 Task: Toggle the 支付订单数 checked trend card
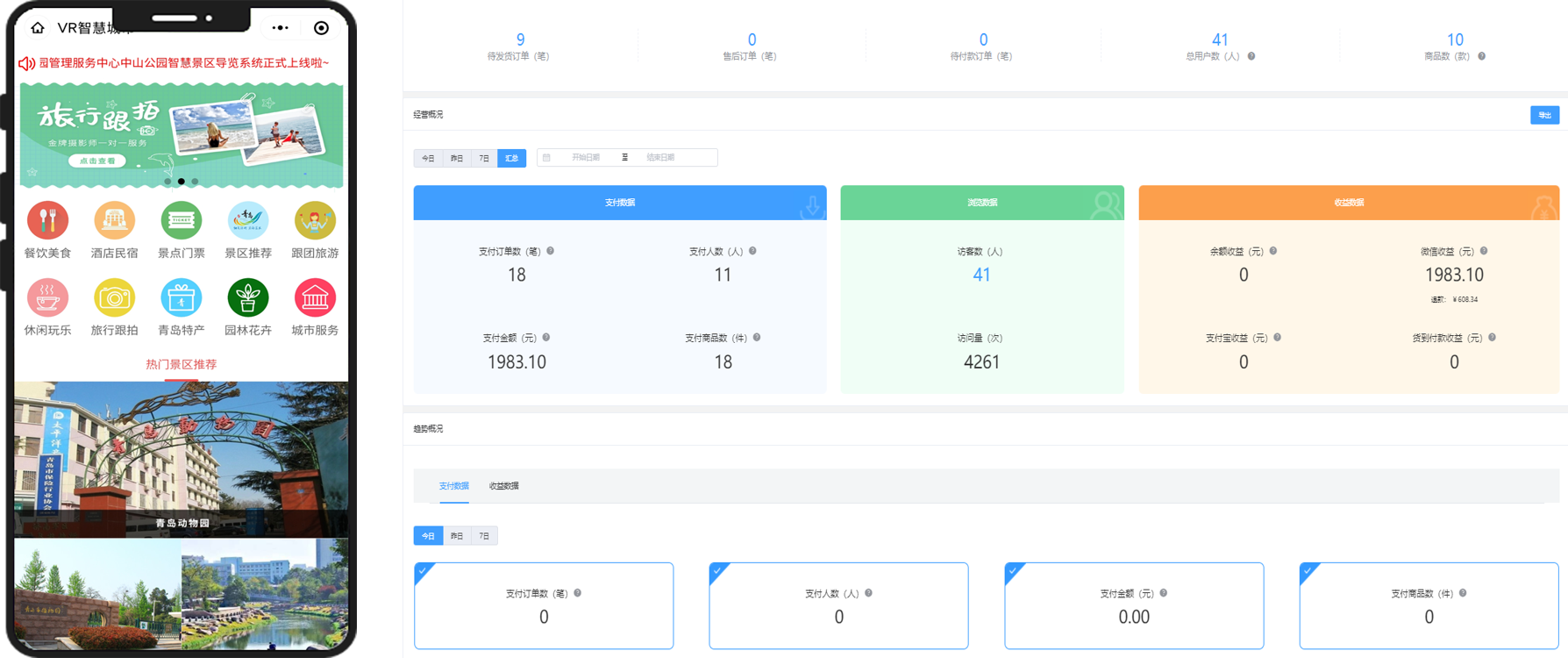pos(544,605)
